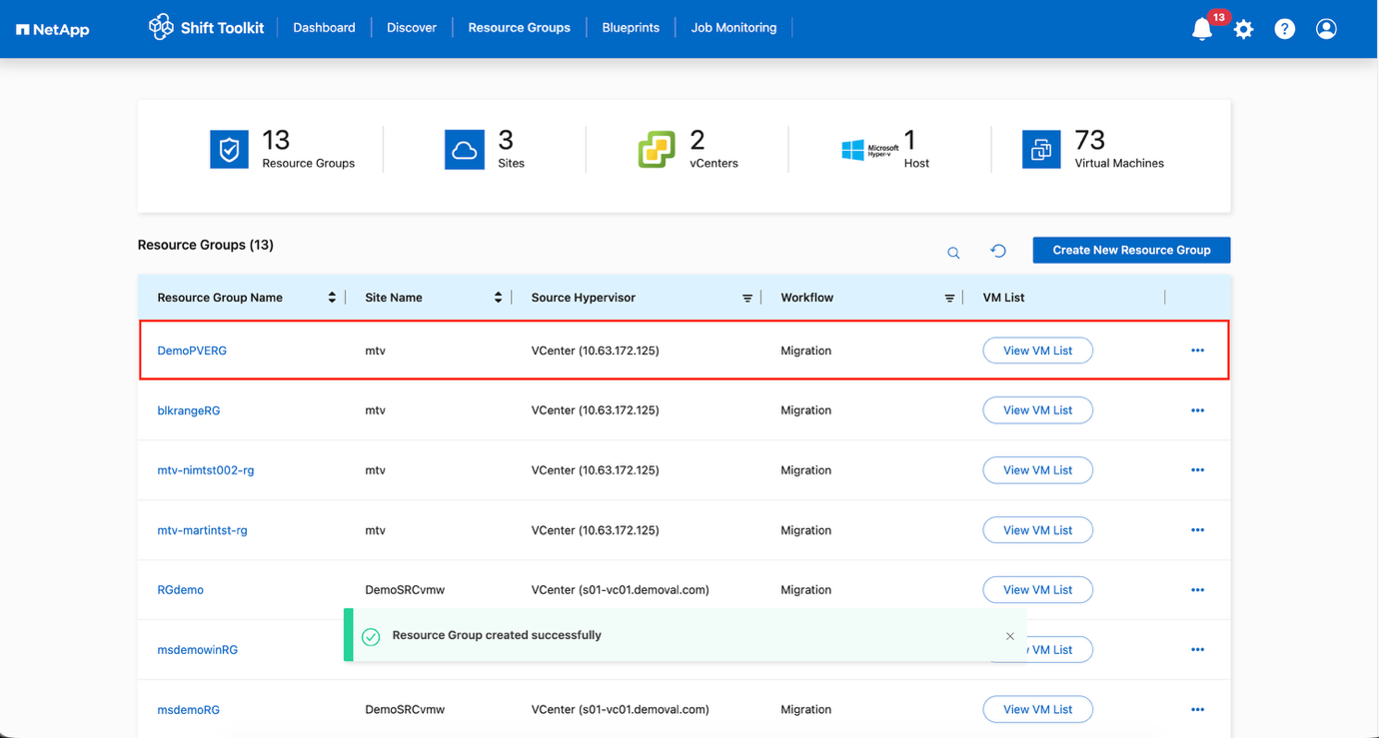Go to the Dashboard tab
This screenshot has height=742, width=1384.
(324, 28)
